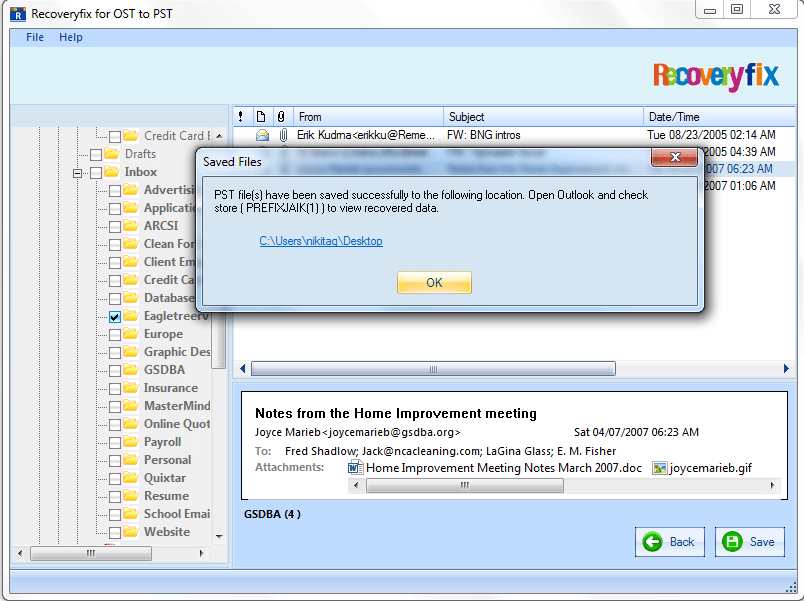
Task: Open the joycemarieb.gif image icon
Action: point(659,468)
